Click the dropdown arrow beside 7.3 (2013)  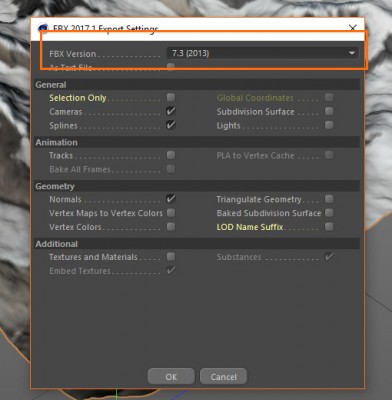point(352,53)
